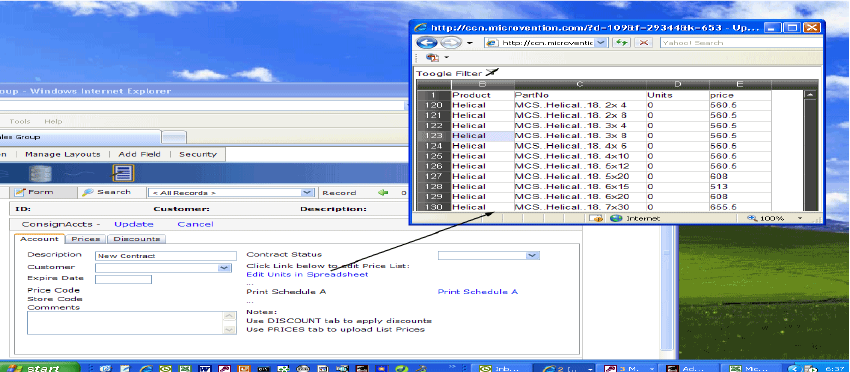Click the blue Print Schedule A link
This screenshot has height=372, width=850.
coord(478,292)
